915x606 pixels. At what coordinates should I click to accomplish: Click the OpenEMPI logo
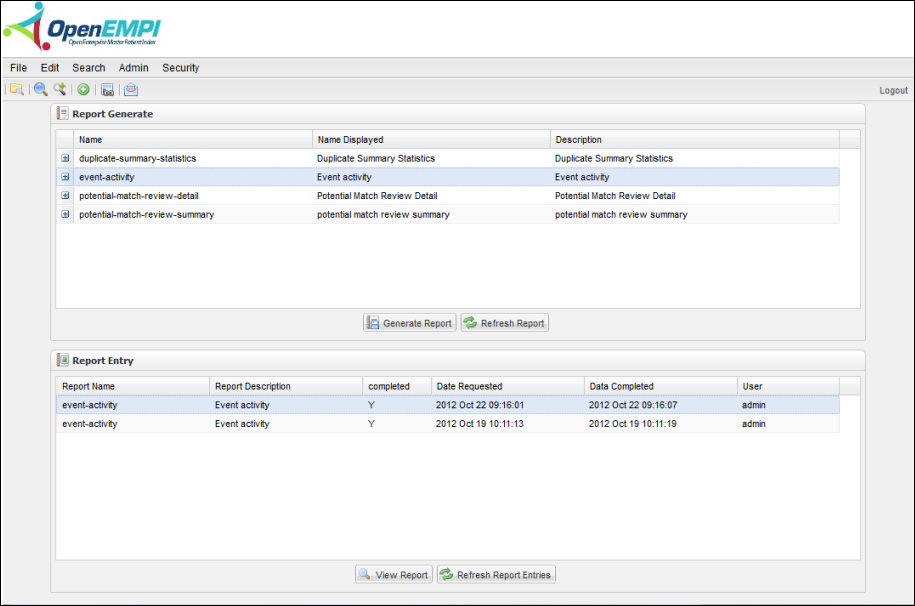pos(82,27)
